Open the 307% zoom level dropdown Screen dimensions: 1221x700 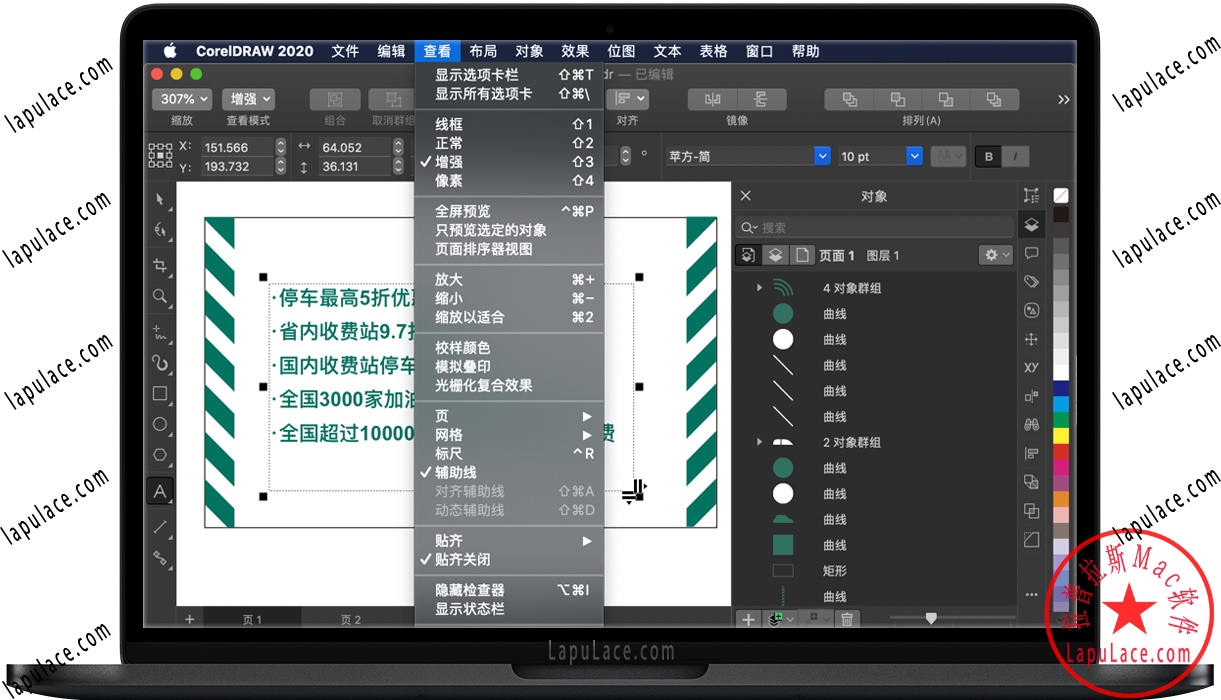tap(181, 99)
